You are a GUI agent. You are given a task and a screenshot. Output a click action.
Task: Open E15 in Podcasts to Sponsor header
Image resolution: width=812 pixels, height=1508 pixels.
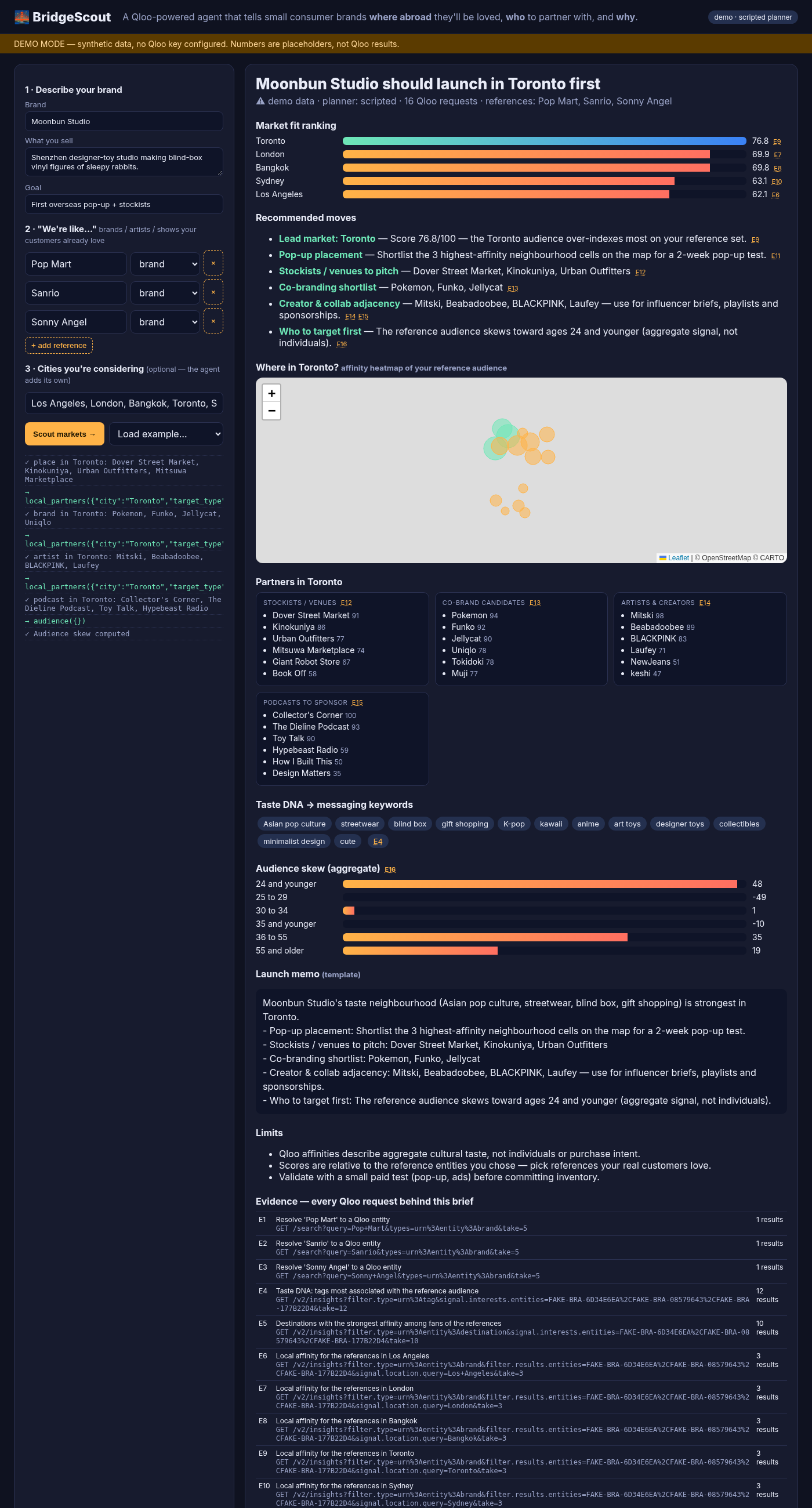(x=357, y=702)
